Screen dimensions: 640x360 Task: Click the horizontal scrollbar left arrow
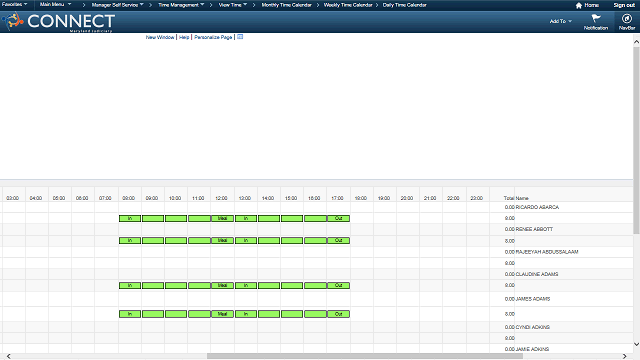[9, 356]
